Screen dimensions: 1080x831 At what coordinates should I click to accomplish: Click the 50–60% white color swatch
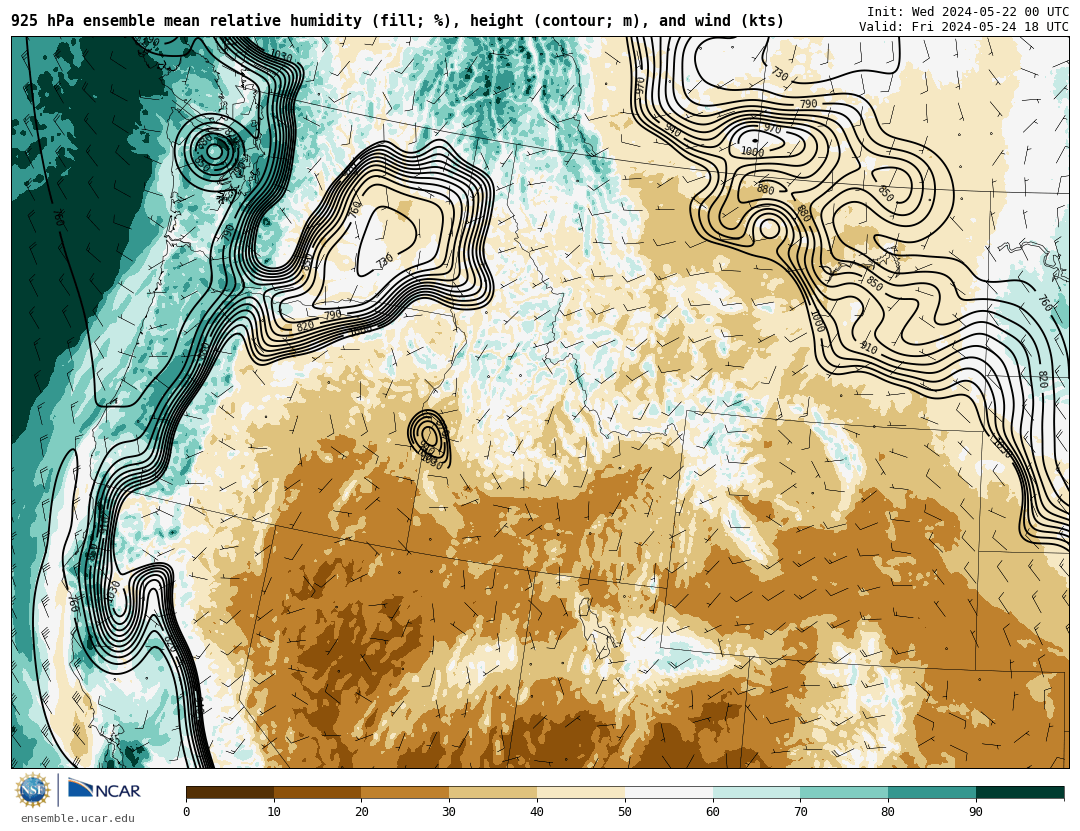669,792
